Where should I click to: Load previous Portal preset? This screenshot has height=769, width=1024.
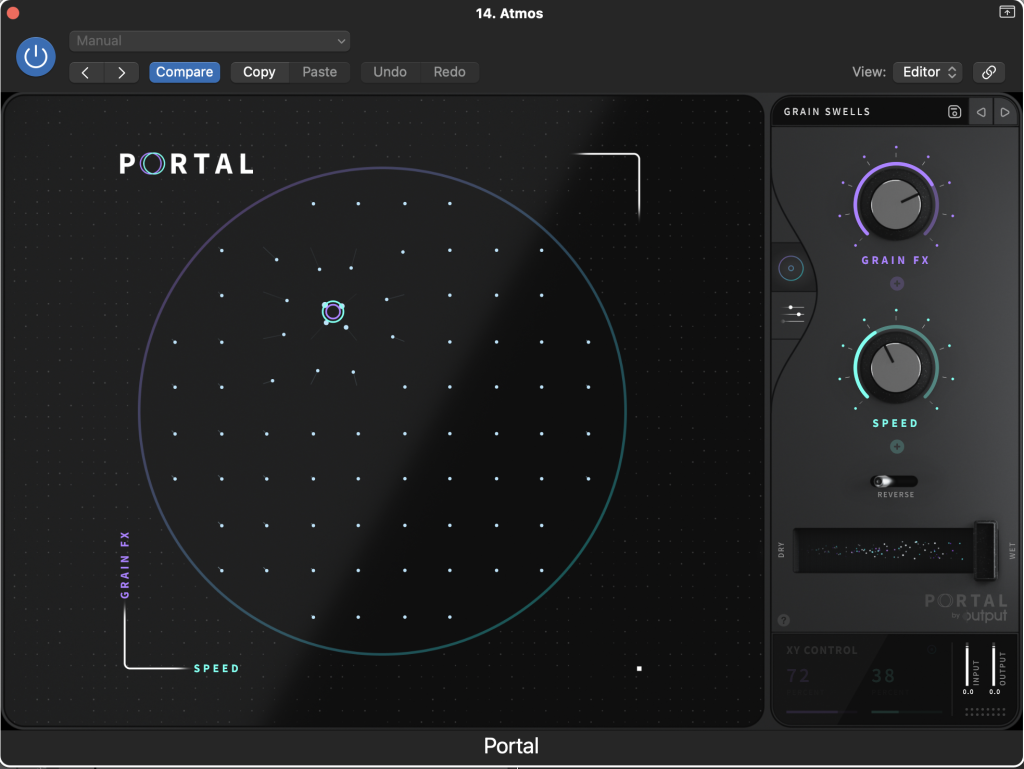tap(981, 112)
